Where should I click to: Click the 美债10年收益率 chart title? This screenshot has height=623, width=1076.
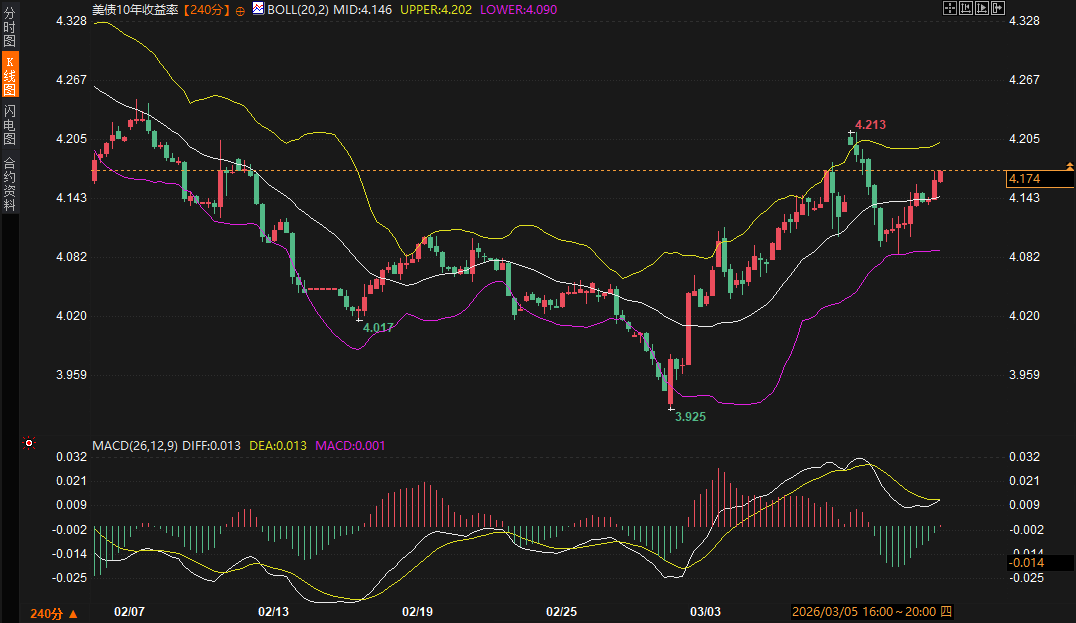(x=136, y=9)
